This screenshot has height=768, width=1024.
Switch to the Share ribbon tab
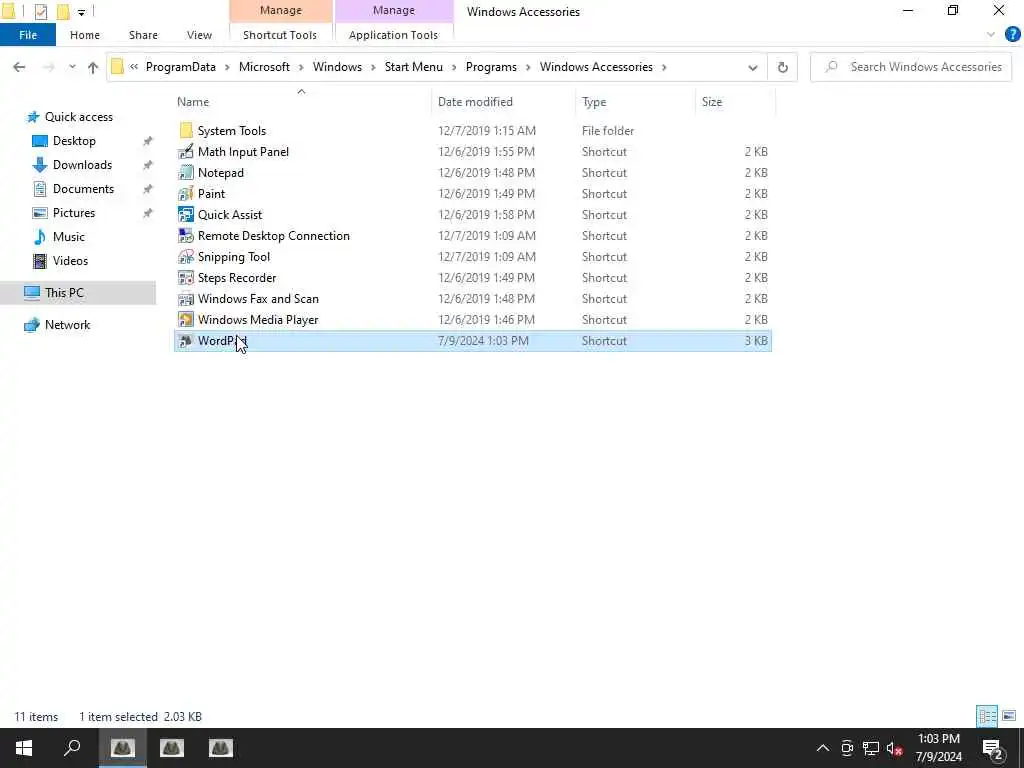tap(143, 35)
